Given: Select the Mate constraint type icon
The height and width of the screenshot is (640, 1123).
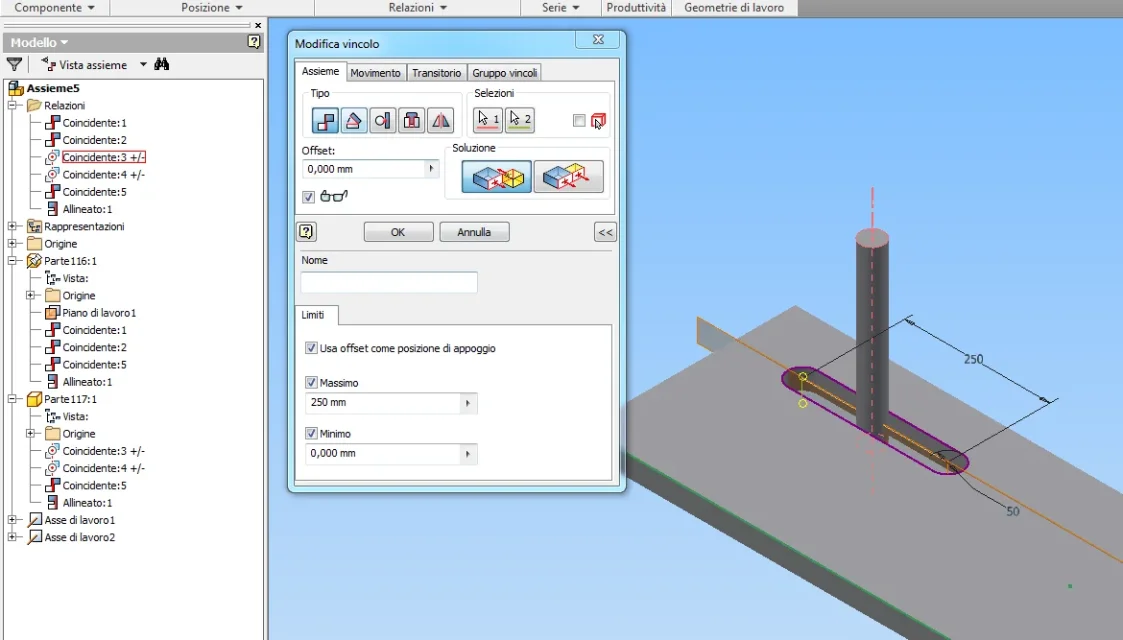Looking at the screenshot, I should 325,120.
